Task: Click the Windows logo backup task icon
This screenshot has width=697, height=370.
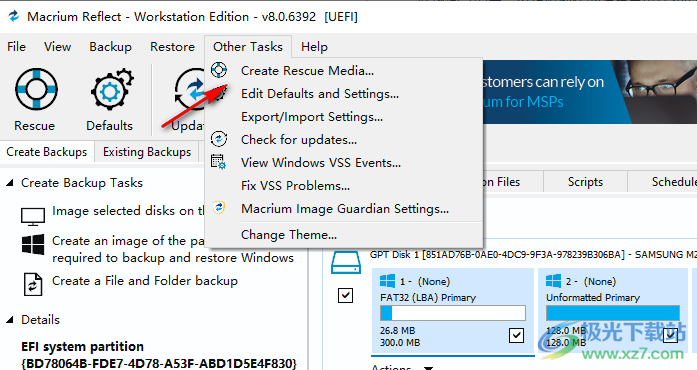Action: tap(33, 245)
